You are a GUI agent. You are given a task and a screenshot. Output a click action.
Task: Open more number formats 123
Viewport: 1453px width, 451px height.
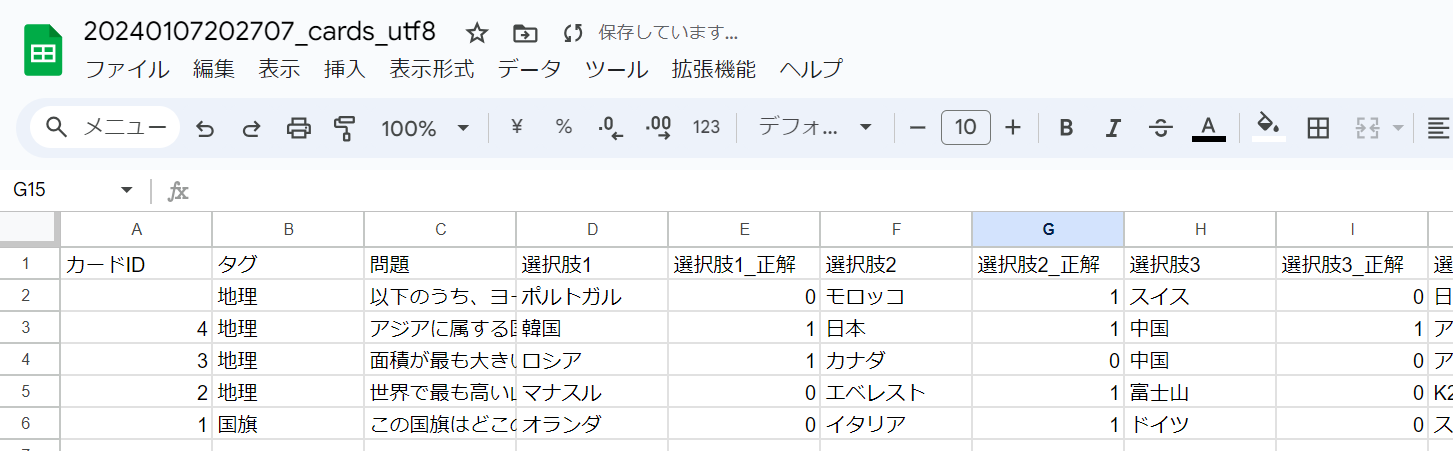pyautogui.click(x=706, y=127)
